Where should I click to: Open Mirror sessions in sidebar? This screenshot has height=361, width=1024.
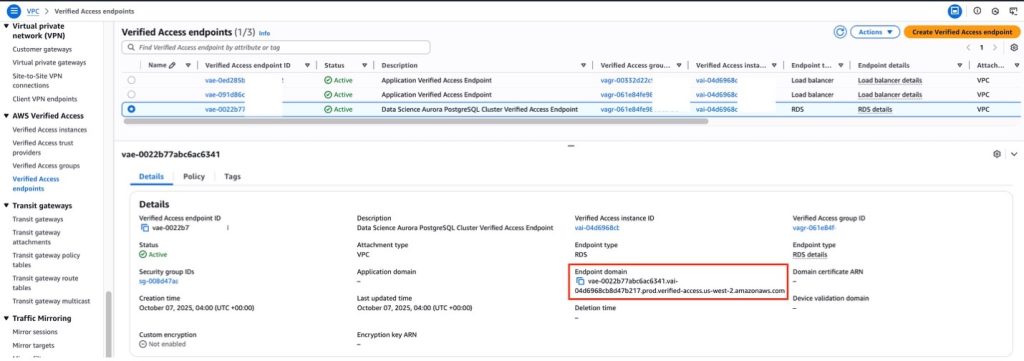tap(35, 332)
